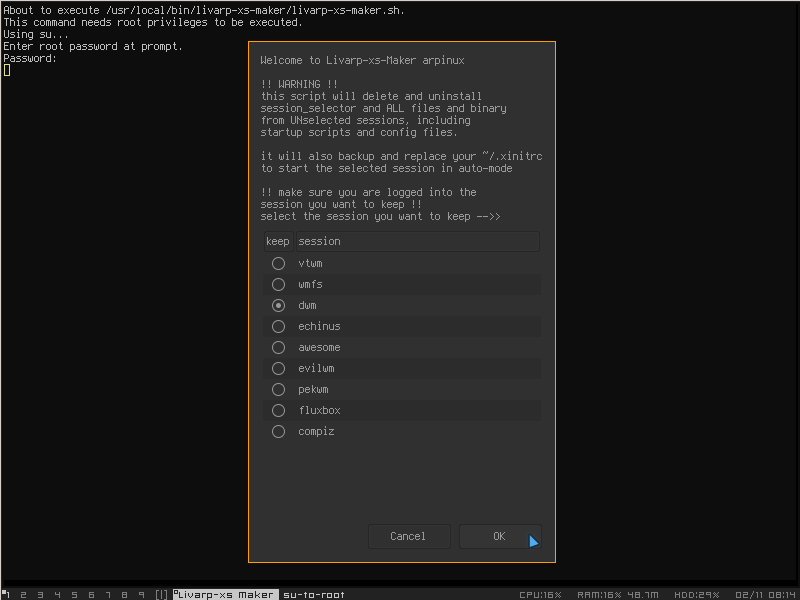Switch to workspace tag 6

click(x=91, y=594)
